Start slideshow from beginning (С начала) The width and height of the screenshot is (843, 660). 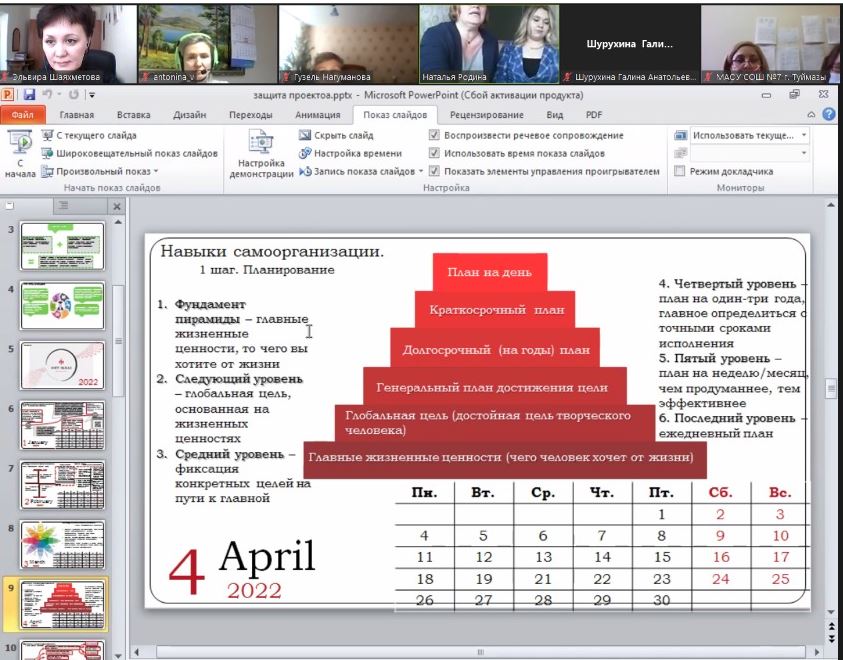[x=19, y=155]
